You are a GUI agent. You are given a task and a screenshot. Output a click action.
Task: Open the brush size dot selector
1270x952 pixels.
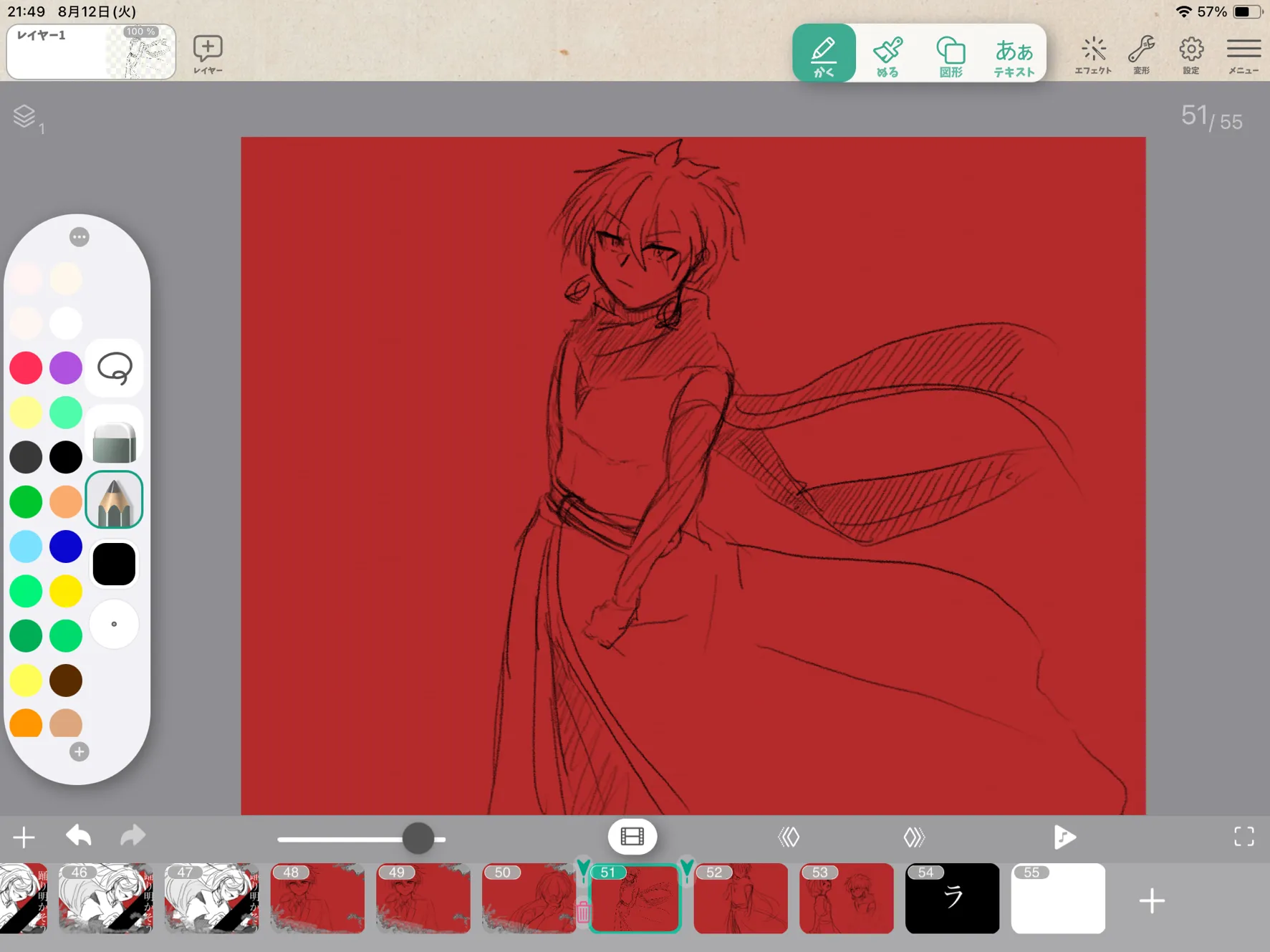point(114,624)
